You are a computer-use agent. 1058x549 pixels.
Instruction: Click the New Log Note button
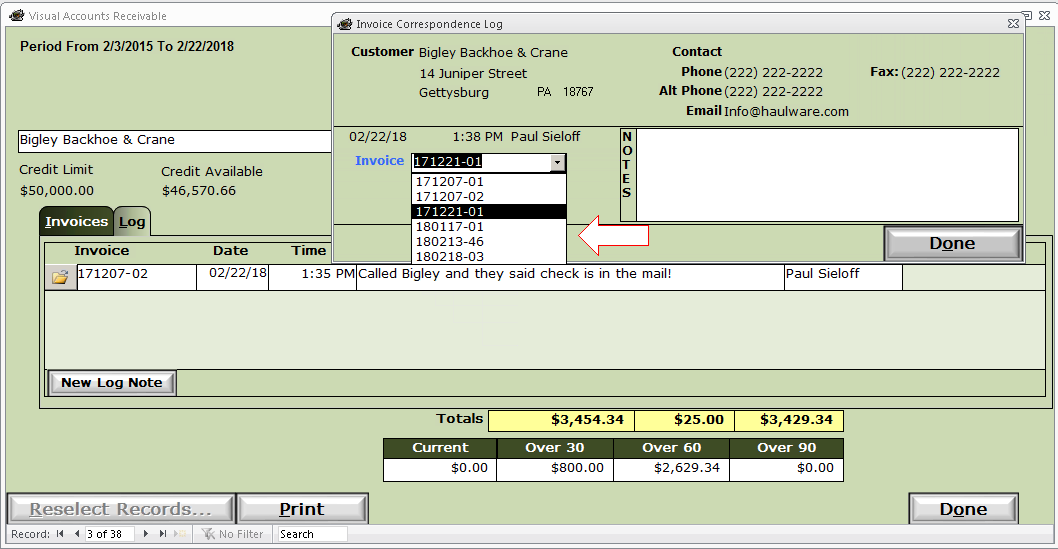(112, 382)
